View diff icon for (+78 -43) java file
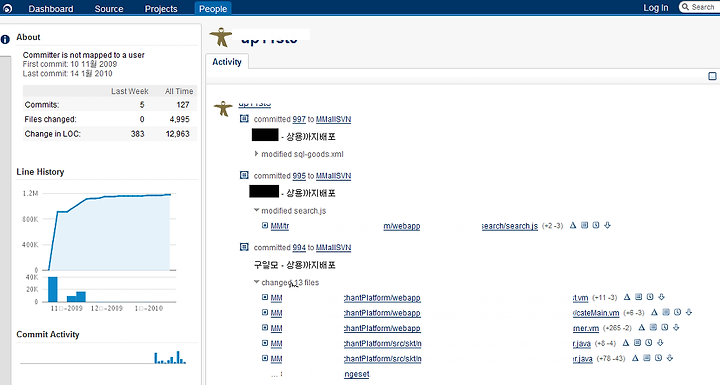The height and width of the screenshot is (385, 720). [x=635, y=357]
